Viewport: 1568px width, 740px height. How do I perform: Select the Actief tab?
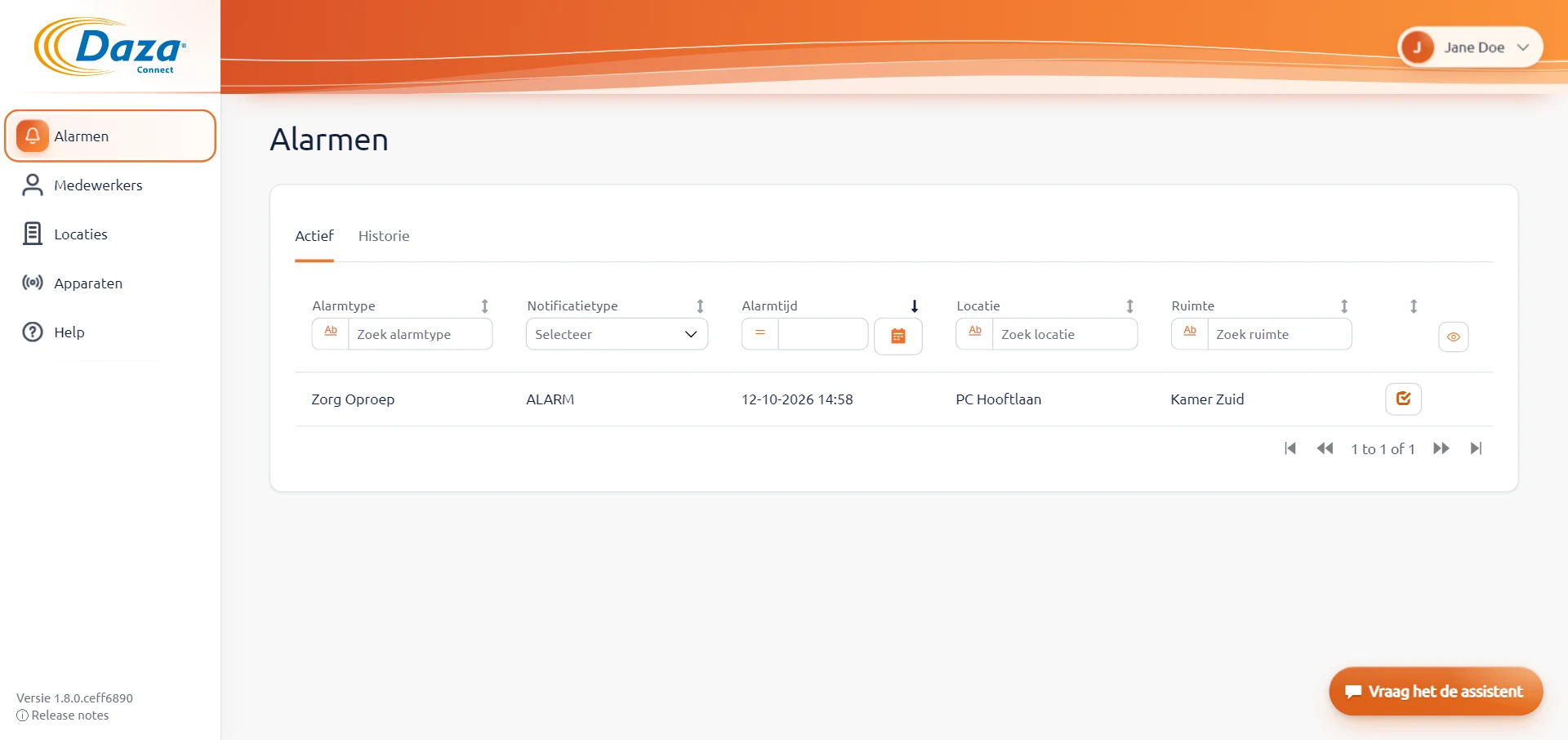314,236
